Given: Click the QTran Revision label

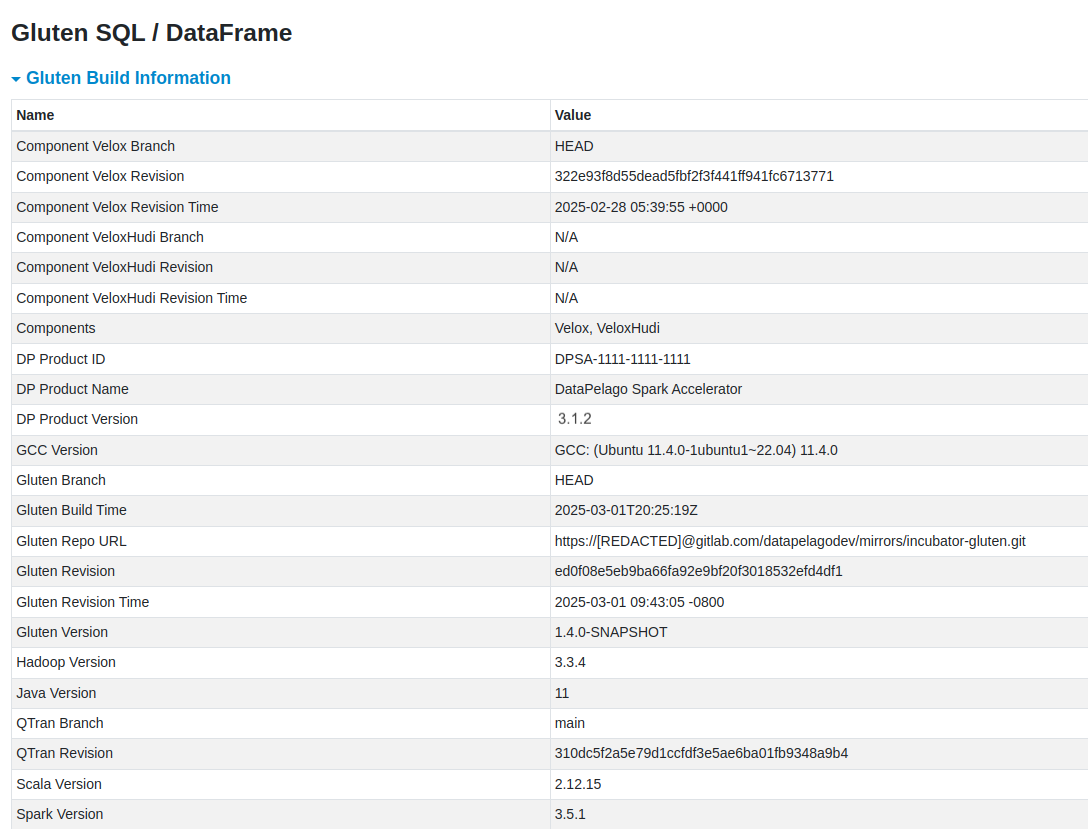Looking at the screenshot, I should coord(65,753).
